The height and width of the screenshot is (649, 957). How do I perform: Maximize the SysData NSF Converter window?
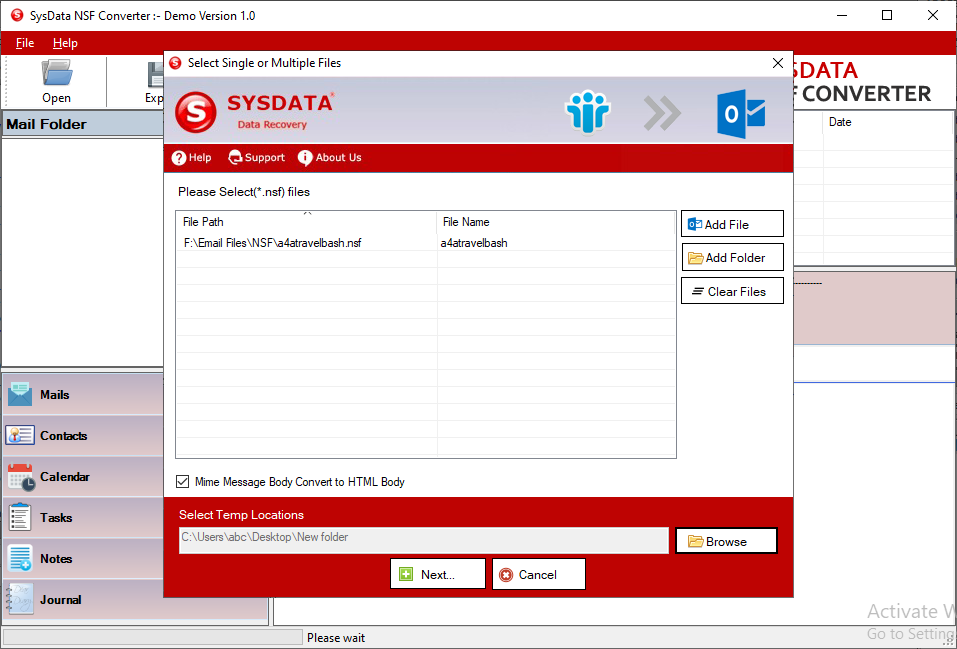pyautogui.click(x=887, y=15)
